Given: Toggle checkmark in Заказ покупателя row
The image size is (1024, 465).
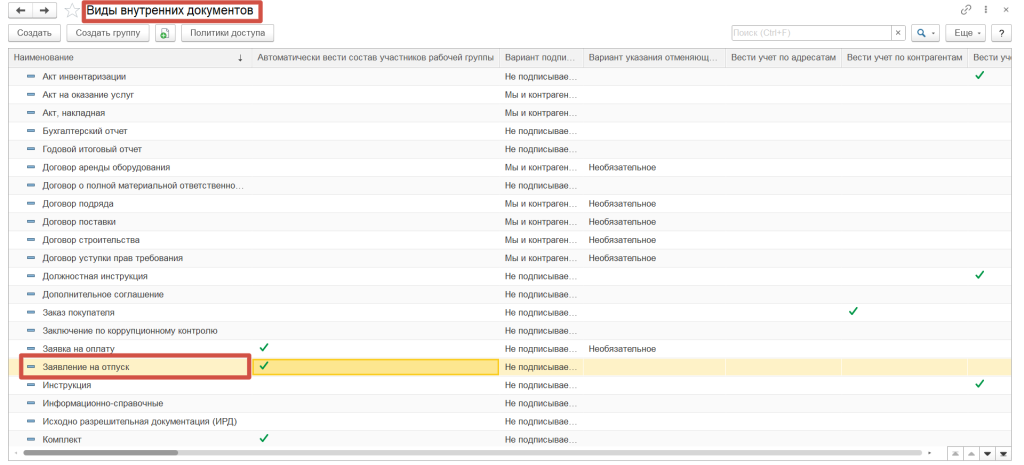Looking at the screenshot, I should [x=853, y=312].
